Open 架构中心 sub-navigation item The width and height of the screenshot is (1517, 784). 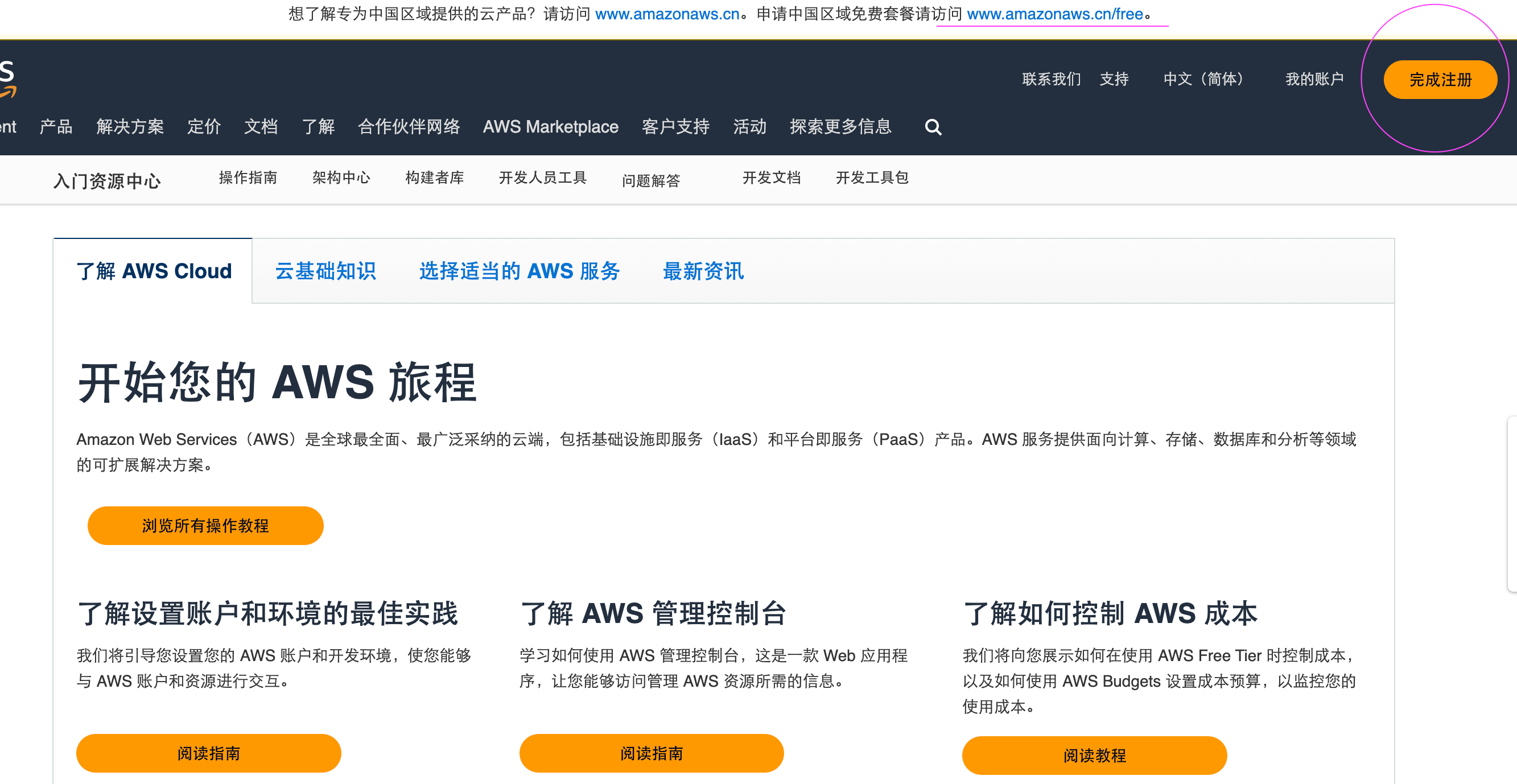click(341, 178)
